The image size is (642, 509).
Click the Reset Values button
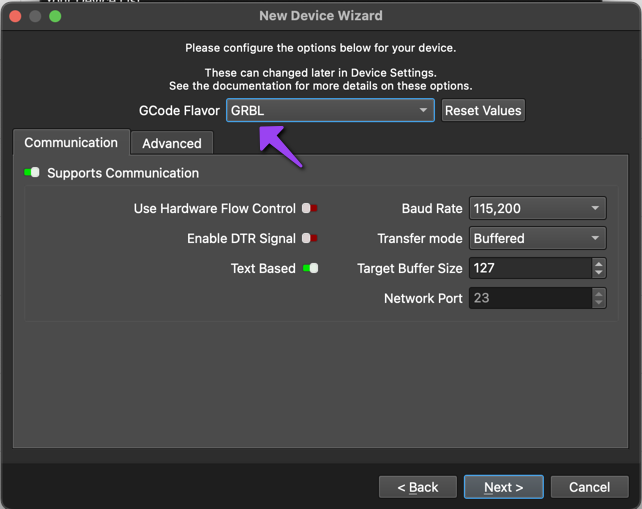click(483, 110)
